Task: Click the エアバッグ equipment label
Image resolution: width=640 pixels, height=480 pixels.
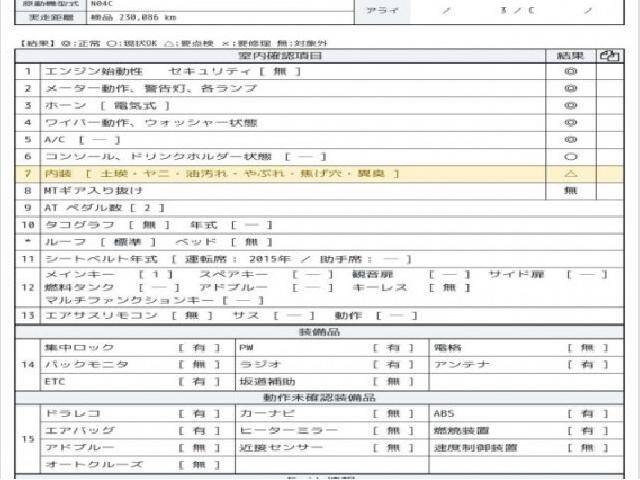Action: [x=80, y=431]
